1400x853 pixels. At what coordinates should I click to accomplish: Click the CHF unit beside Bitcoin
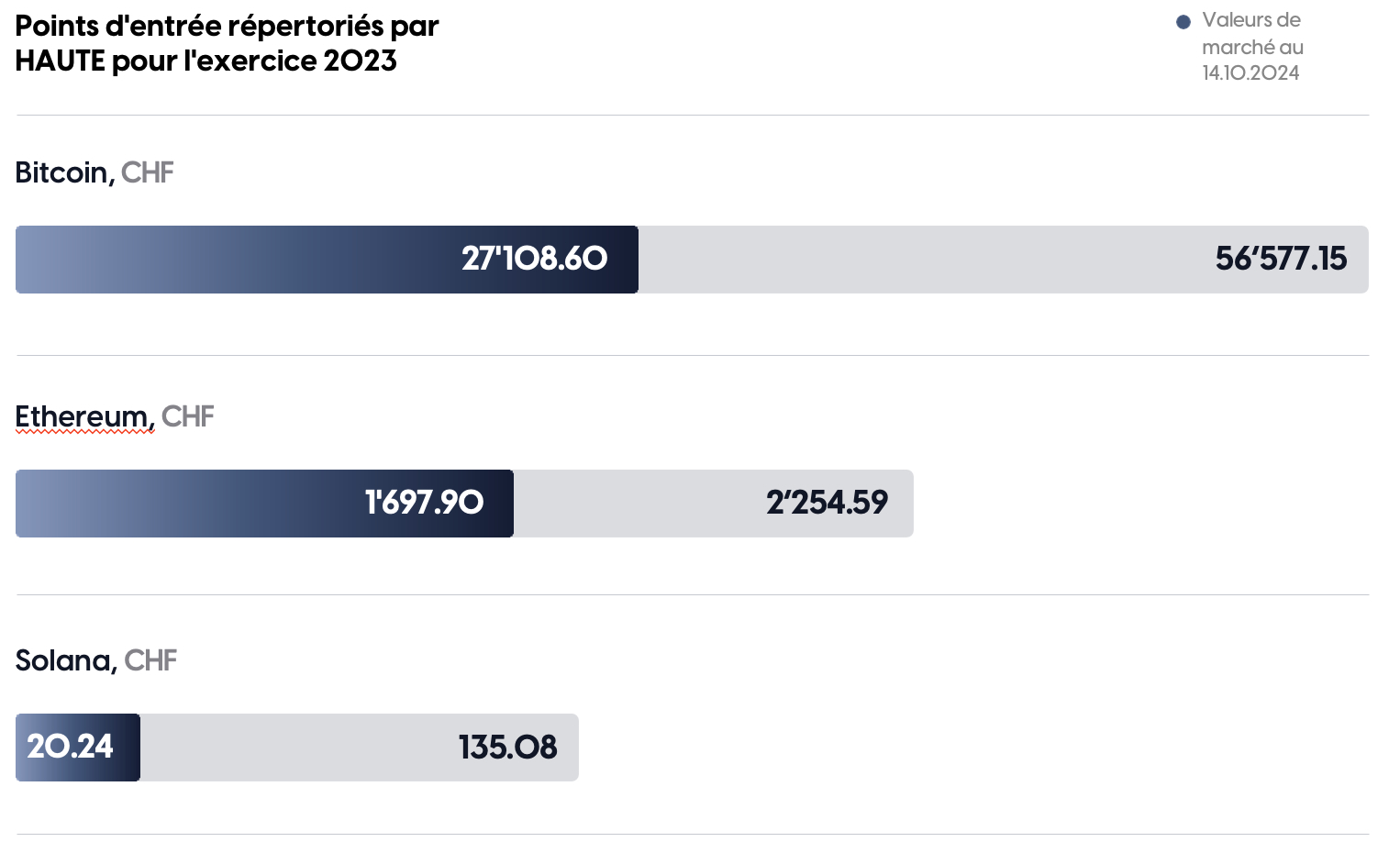[x=148, y=172]
